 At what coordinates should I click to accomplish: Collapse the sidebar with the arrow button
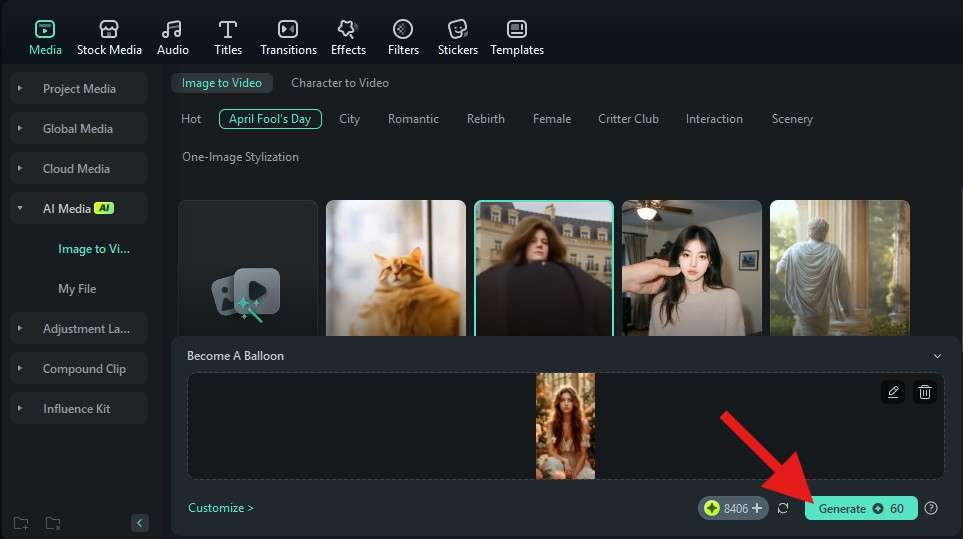click(139, 523)
